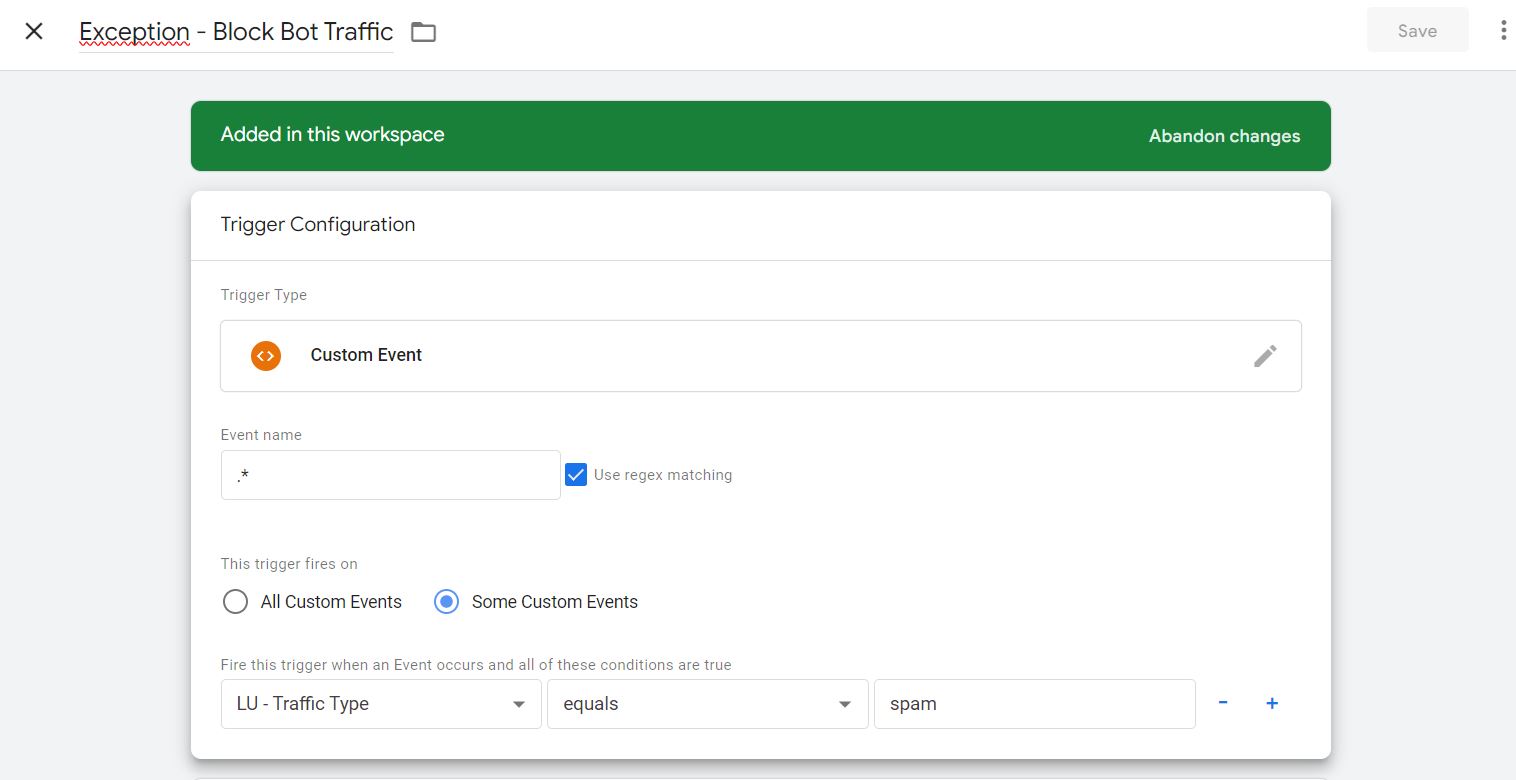1516x780 pixels.
Task: Click the pencil icon to edit trigger type
Action: [x=1265, y=355]
